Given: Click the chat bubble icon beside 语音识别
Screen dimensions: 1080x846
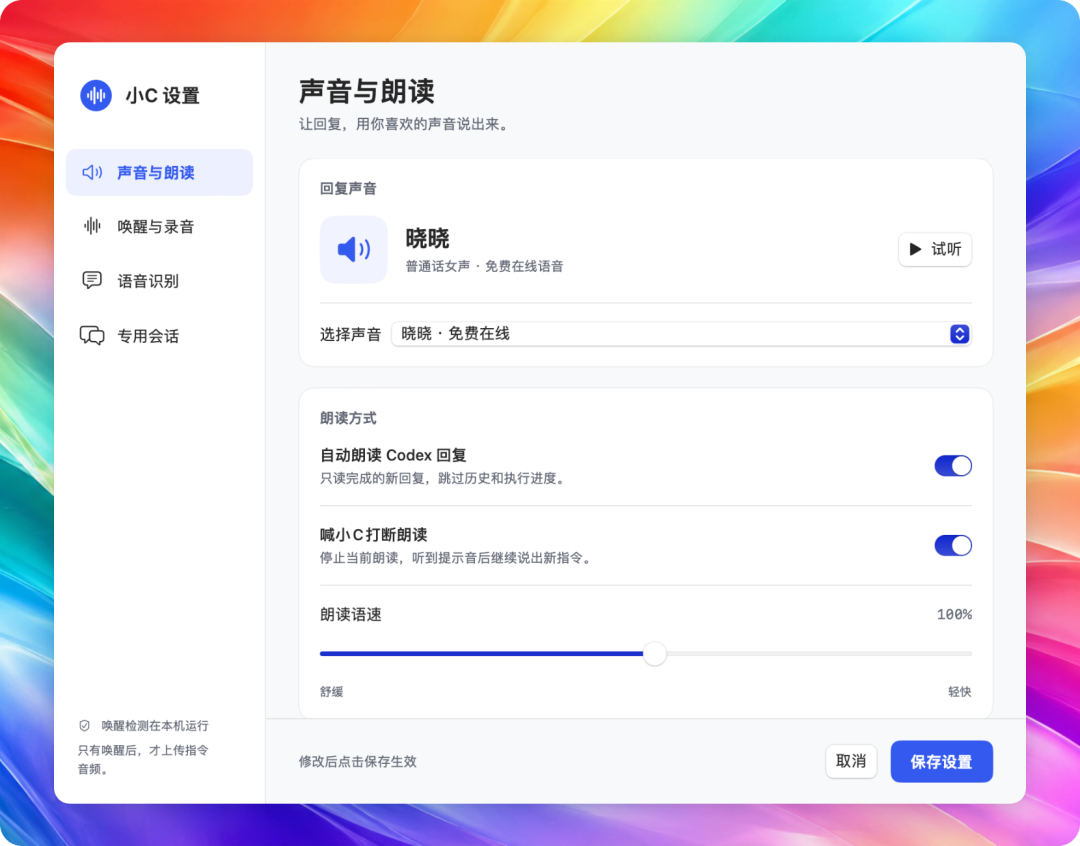Looking at the screenshot, I should pos(92,280).
